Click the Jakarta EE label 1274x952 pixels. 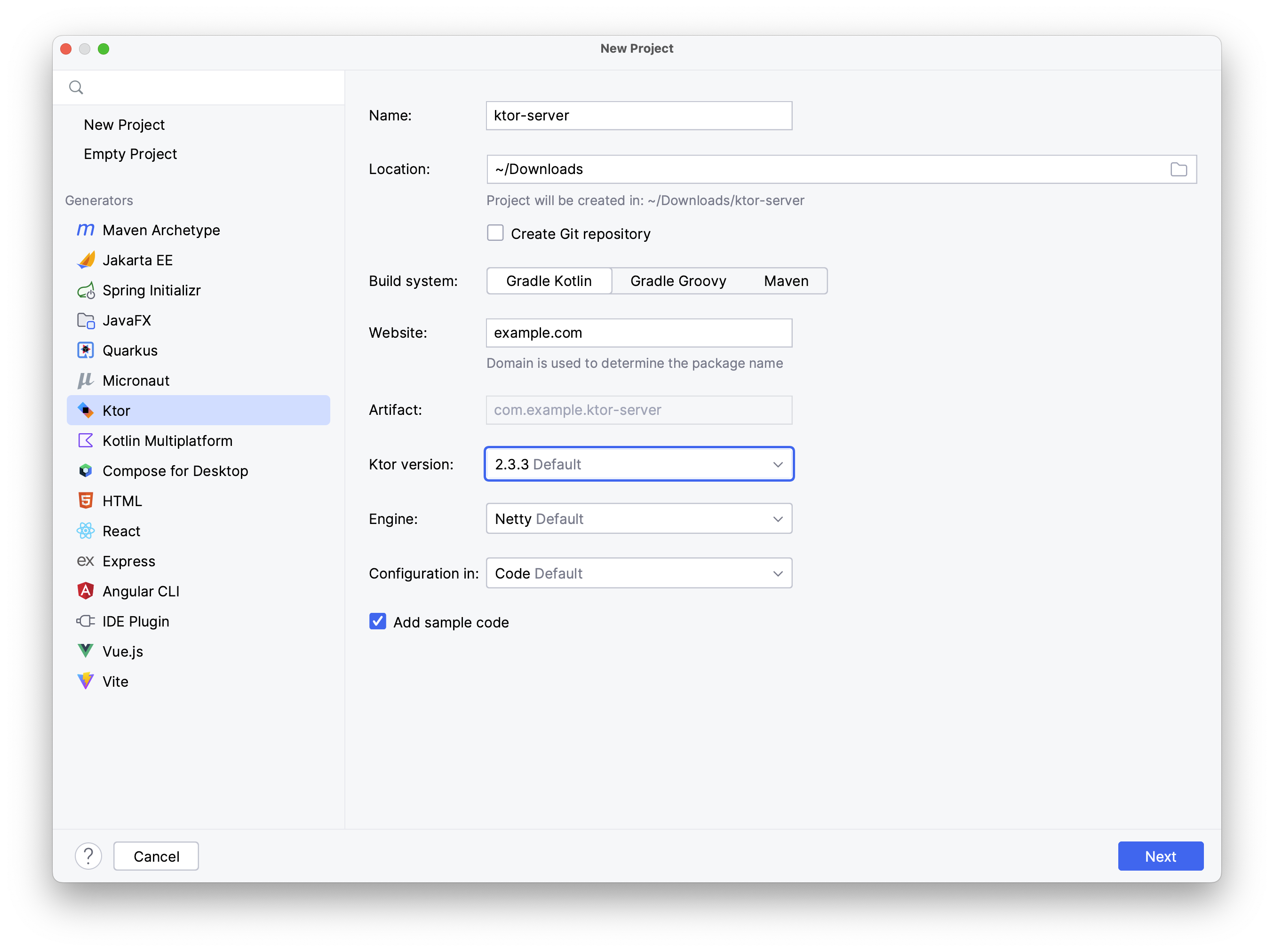pos(138,260)
